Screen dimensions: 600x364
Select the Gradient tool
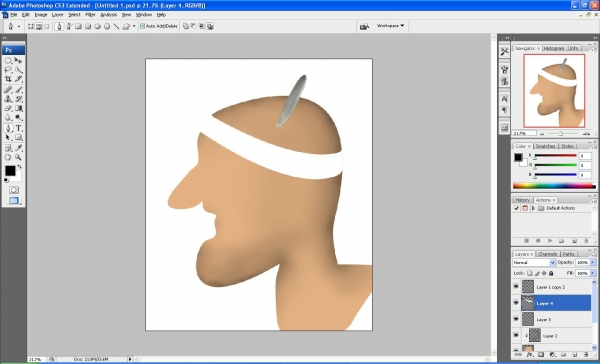pos(18,108)
